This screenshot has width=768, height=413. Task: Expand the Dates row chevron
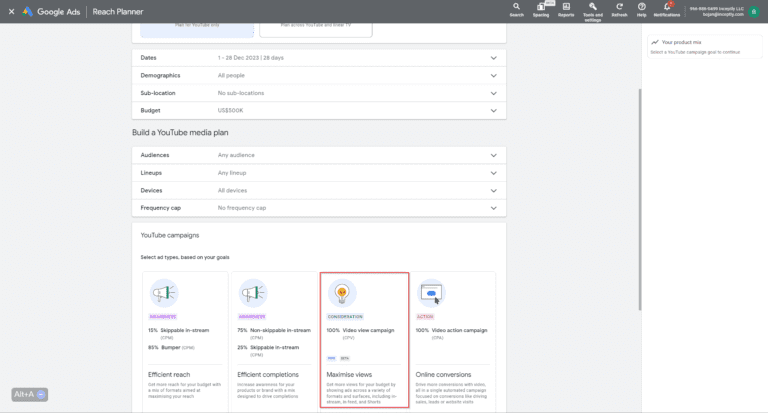[x=494, y=58]
